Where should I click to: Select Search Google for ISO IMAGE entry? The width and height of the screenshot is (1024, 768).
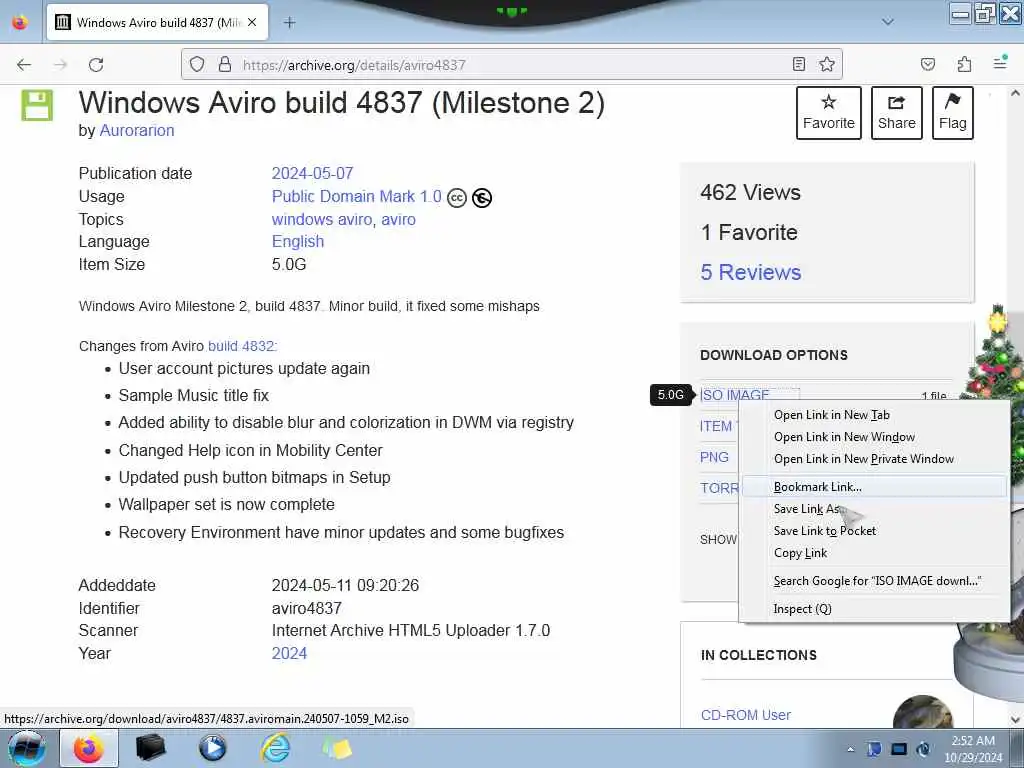874,581
